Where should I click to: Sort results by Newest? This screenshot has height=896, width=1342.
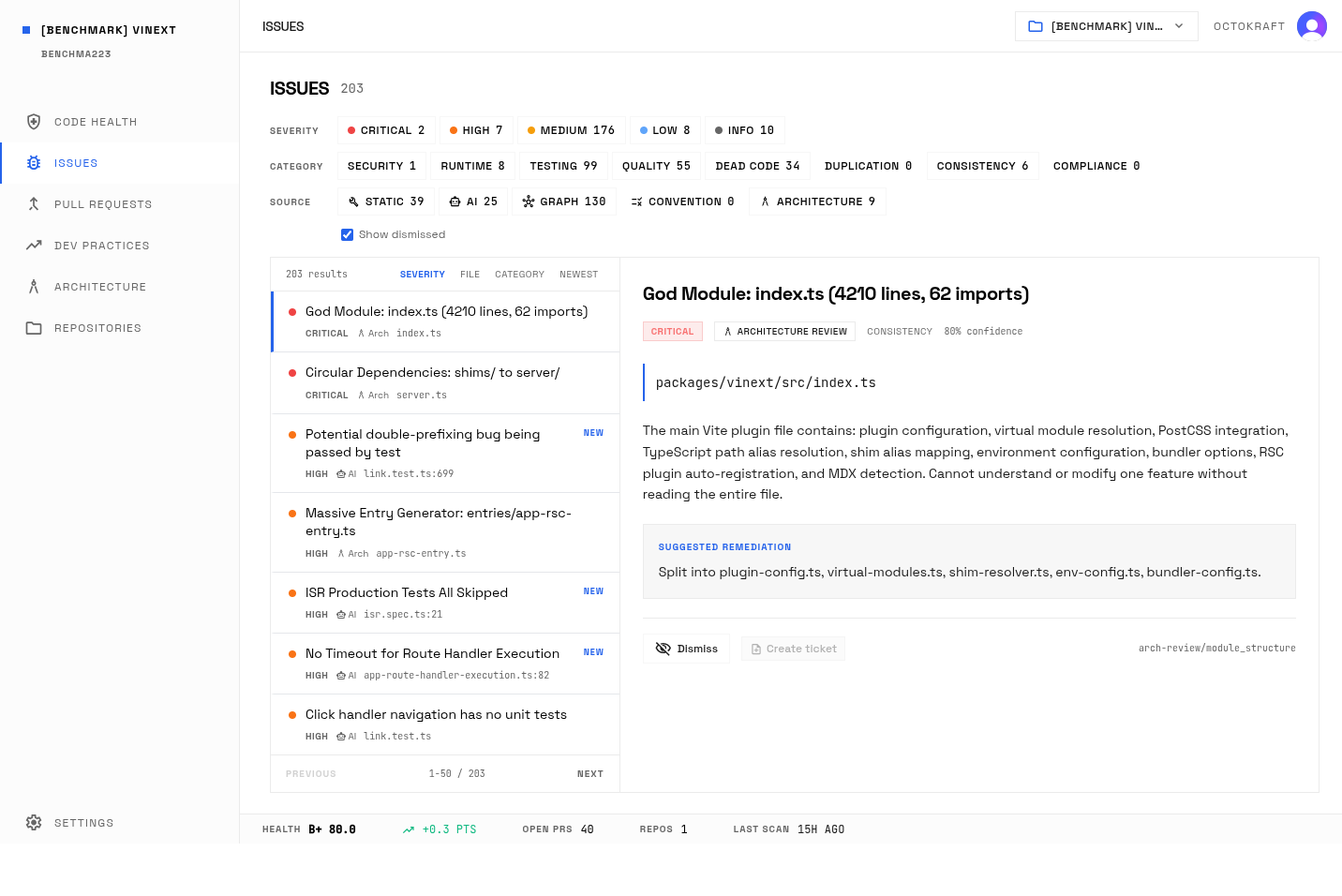click(x=579, y=275)
